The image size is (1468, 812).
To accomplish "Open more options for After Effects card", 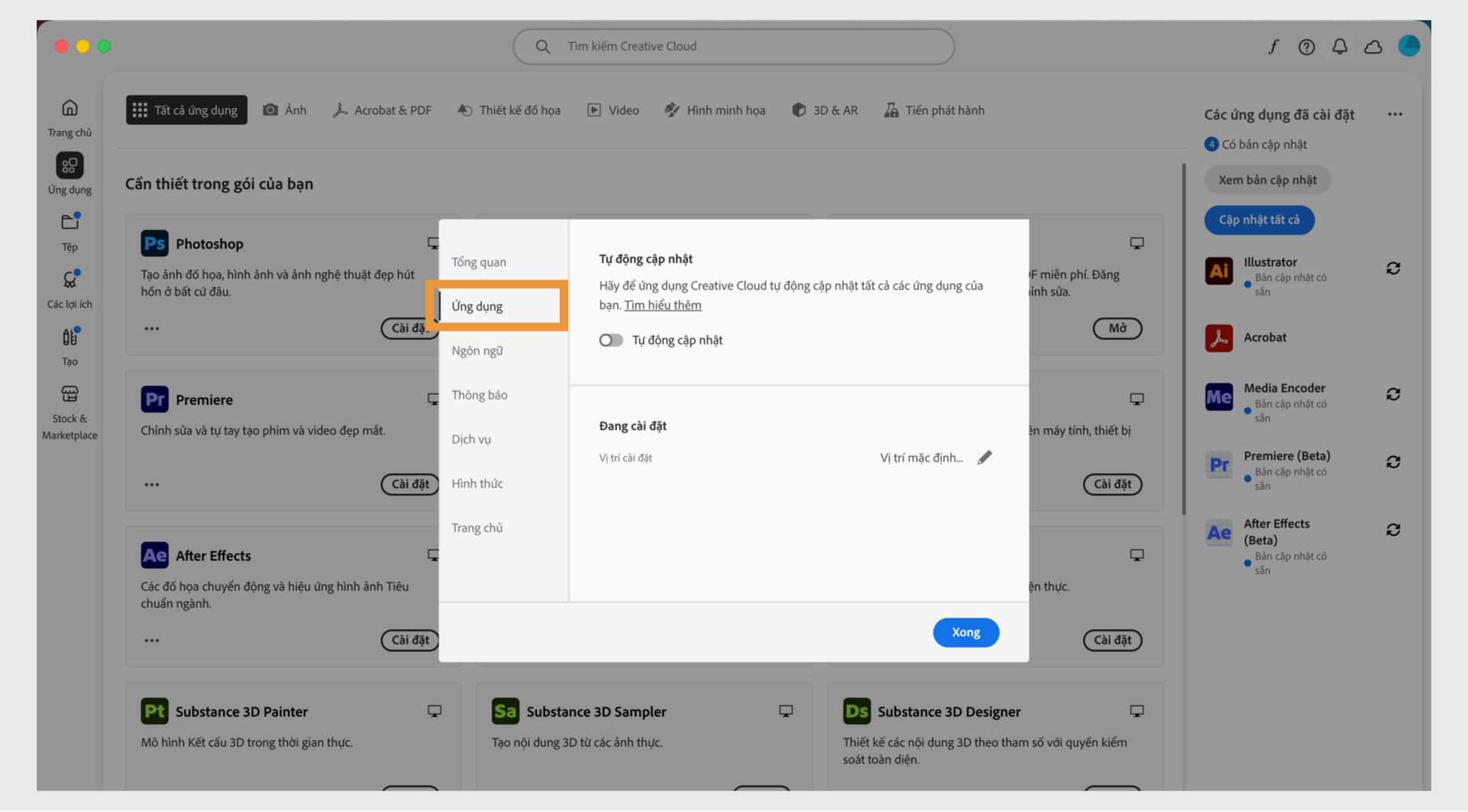I will [152, 641].
